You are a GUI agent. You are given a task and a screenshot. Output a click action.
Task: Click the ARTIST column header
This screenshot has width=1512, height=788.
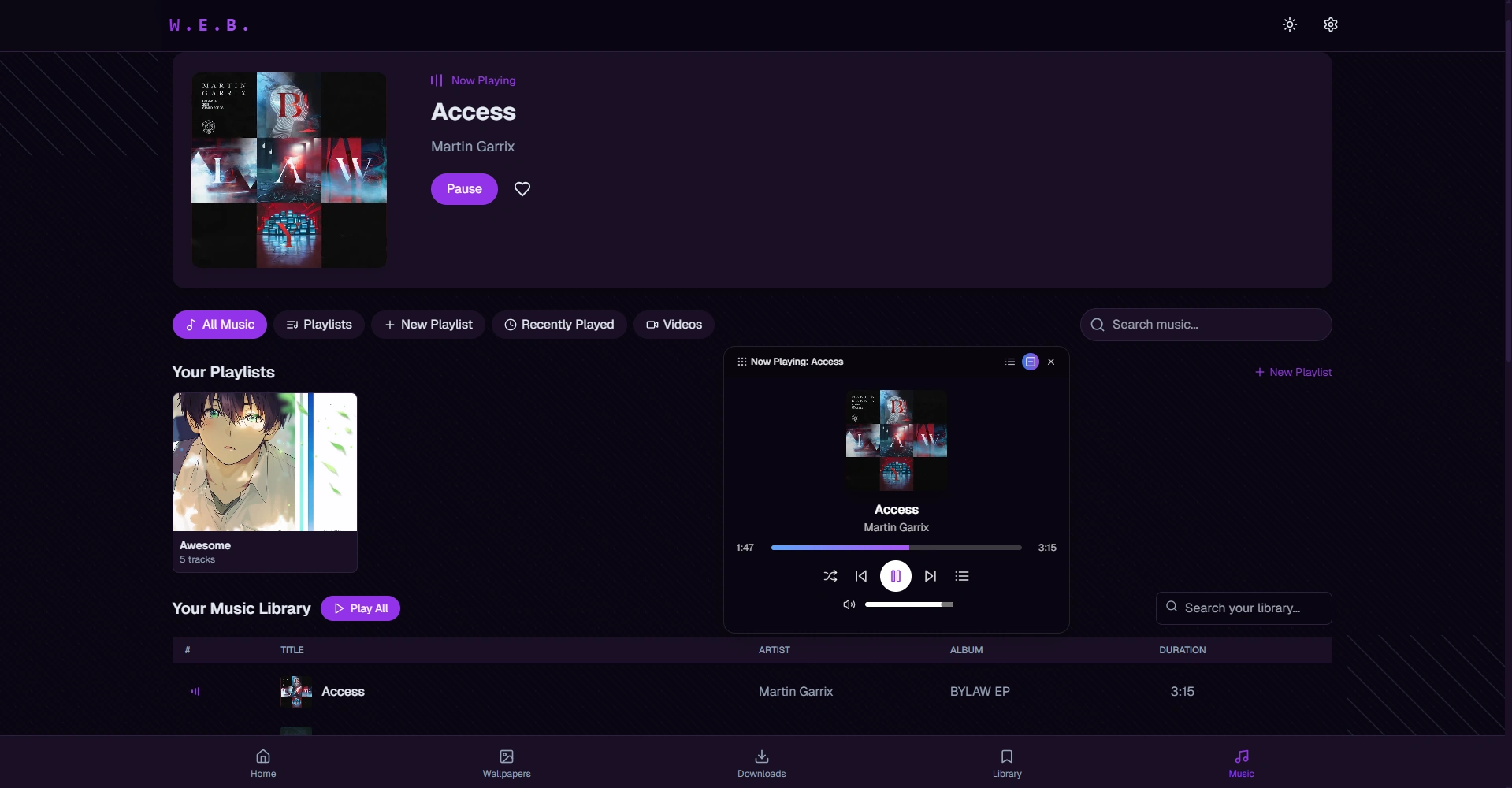(775, 650)
